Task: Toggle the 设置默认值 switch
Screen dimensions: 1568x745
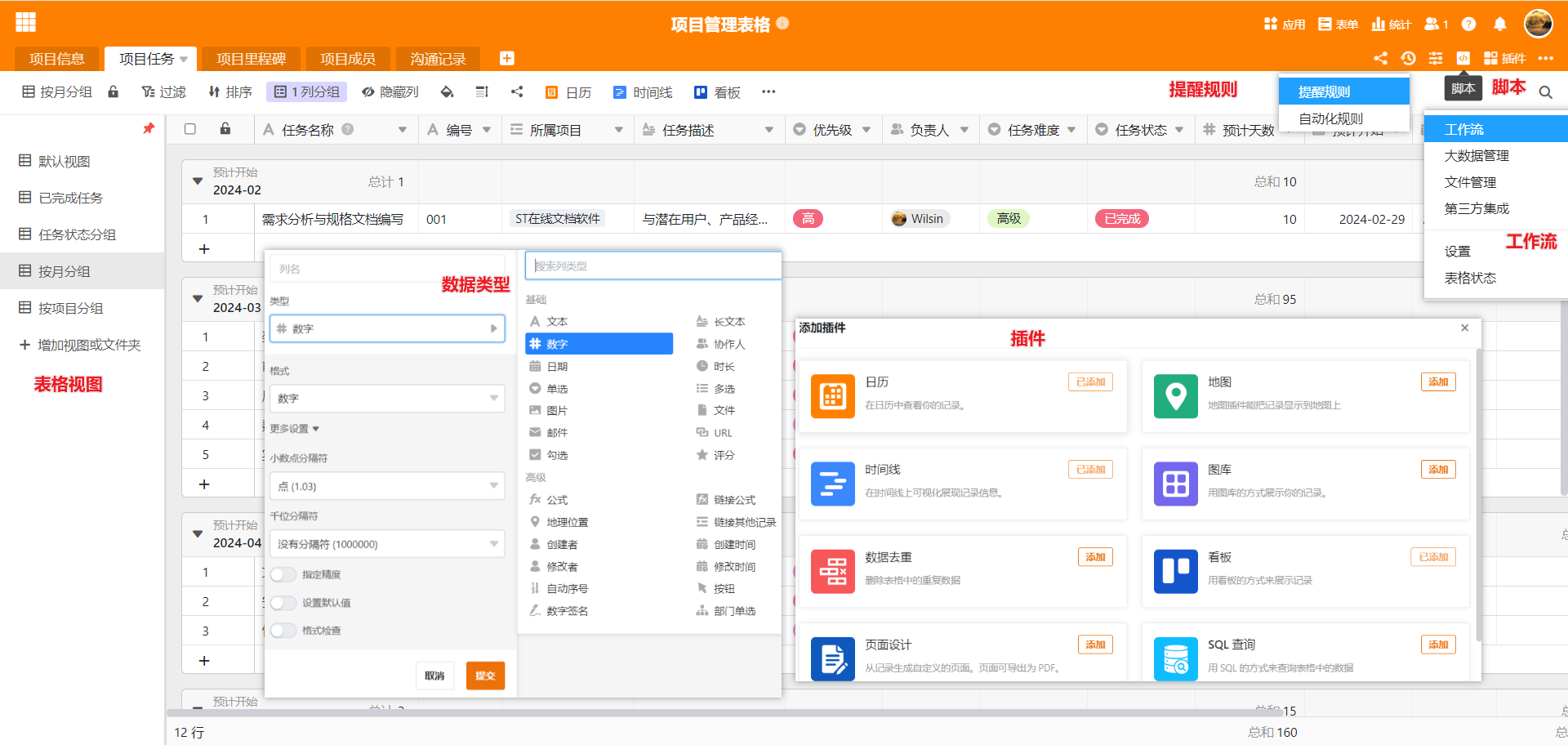Action: pyautogui.click(x=283, y=603)
